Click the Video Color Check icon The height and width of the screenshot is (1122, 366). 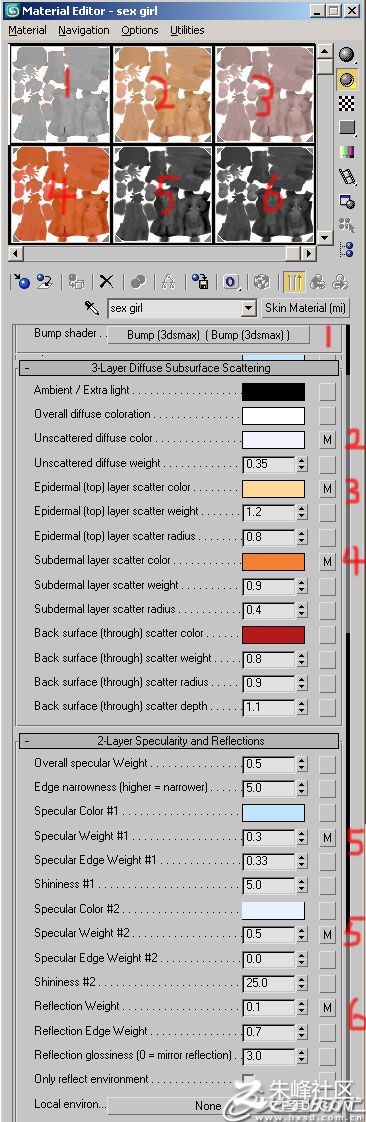(x=347, y=152)
